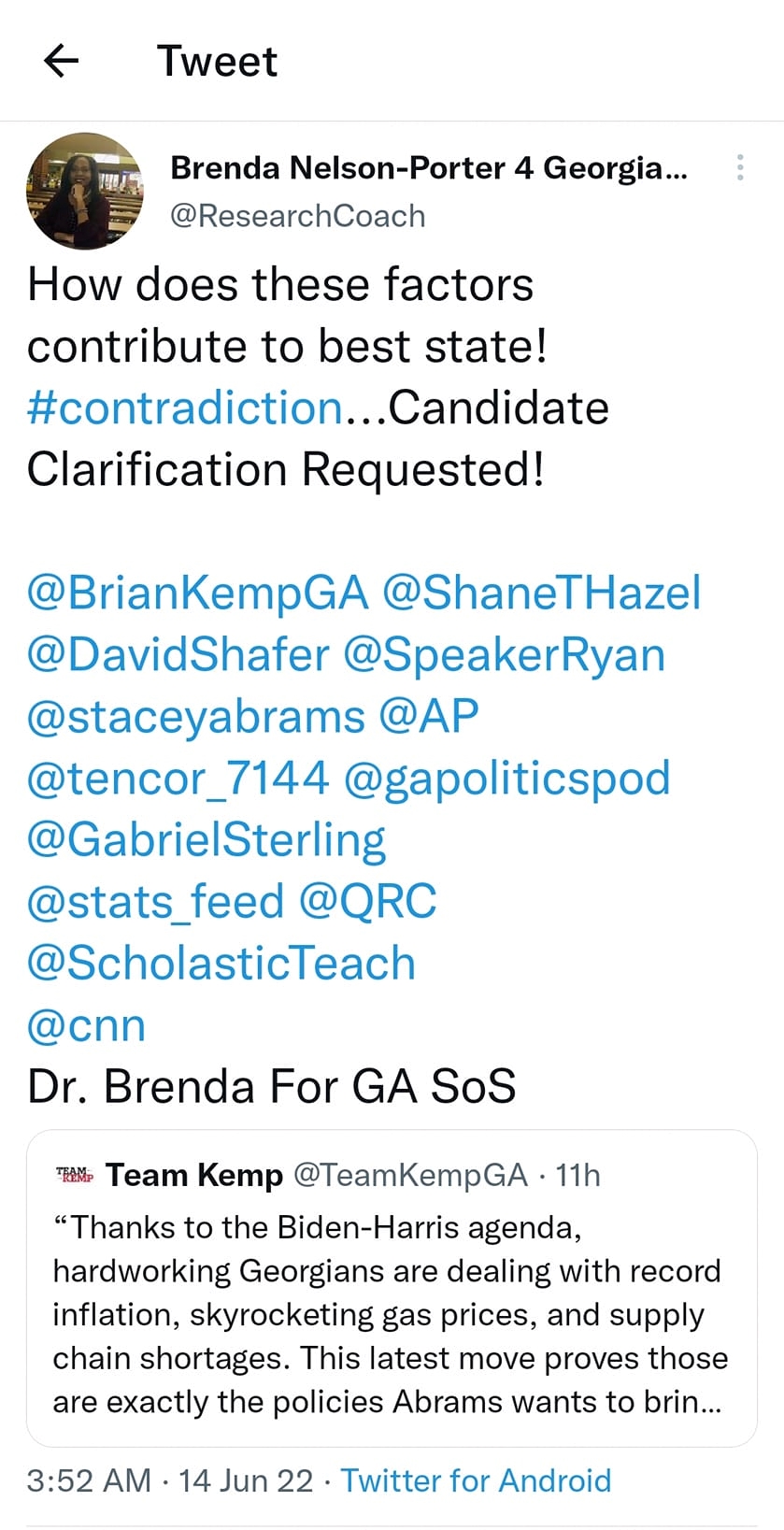Viewport: 784px width, 1530px height.
Task: Open the @ScholasticTeach mention
Action: pyautogui.click(x=221, y=964)
